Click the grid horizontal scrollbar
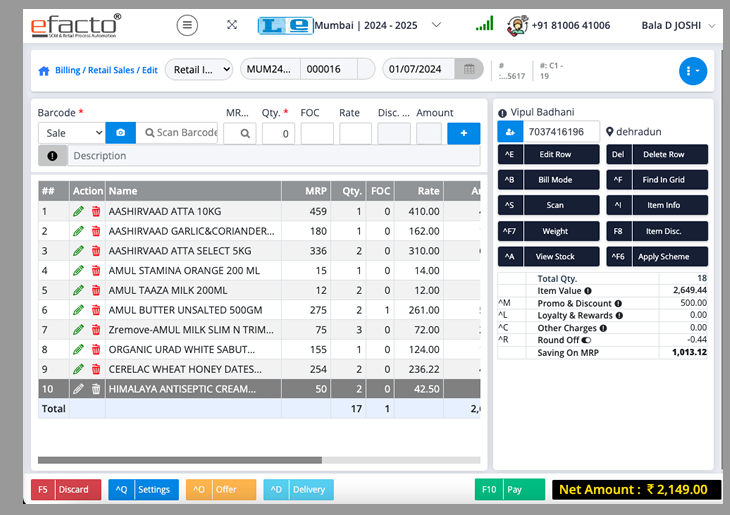The height and width of the screenshot is (515, 730). click(180, 460)
